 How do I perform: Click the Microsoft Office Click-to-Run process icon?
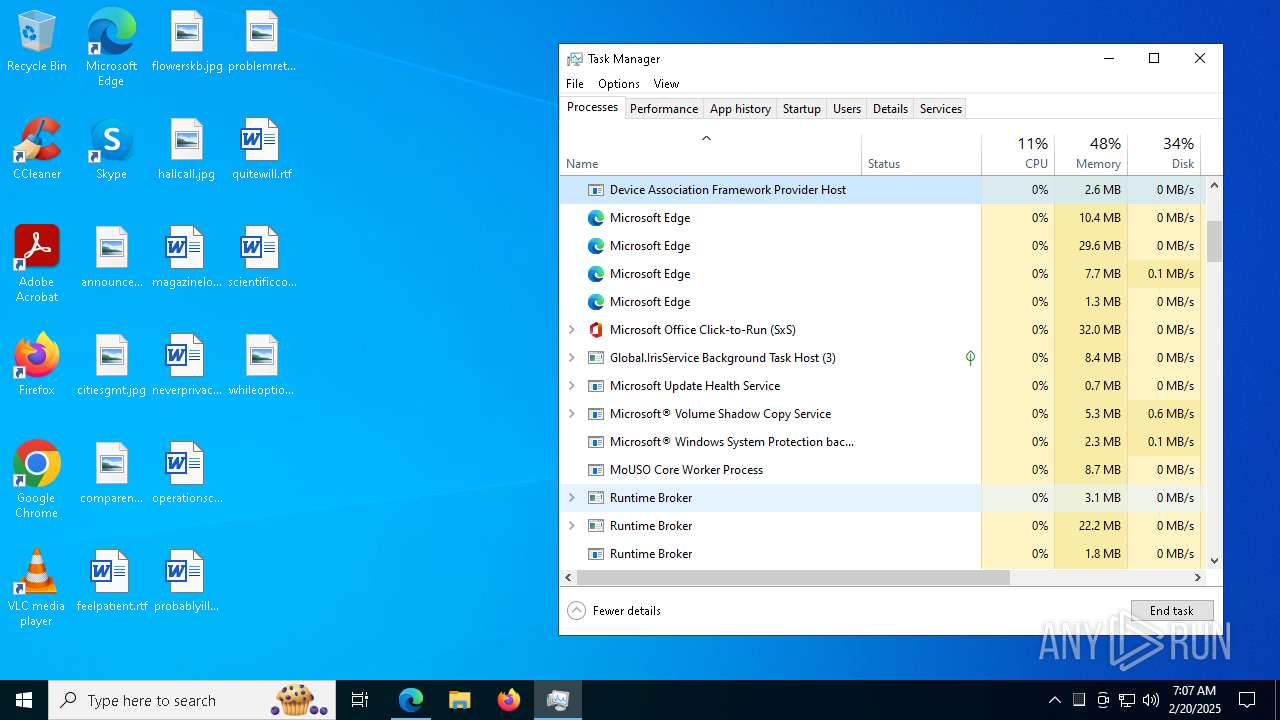pyautogui.click(x=596, y=330)
